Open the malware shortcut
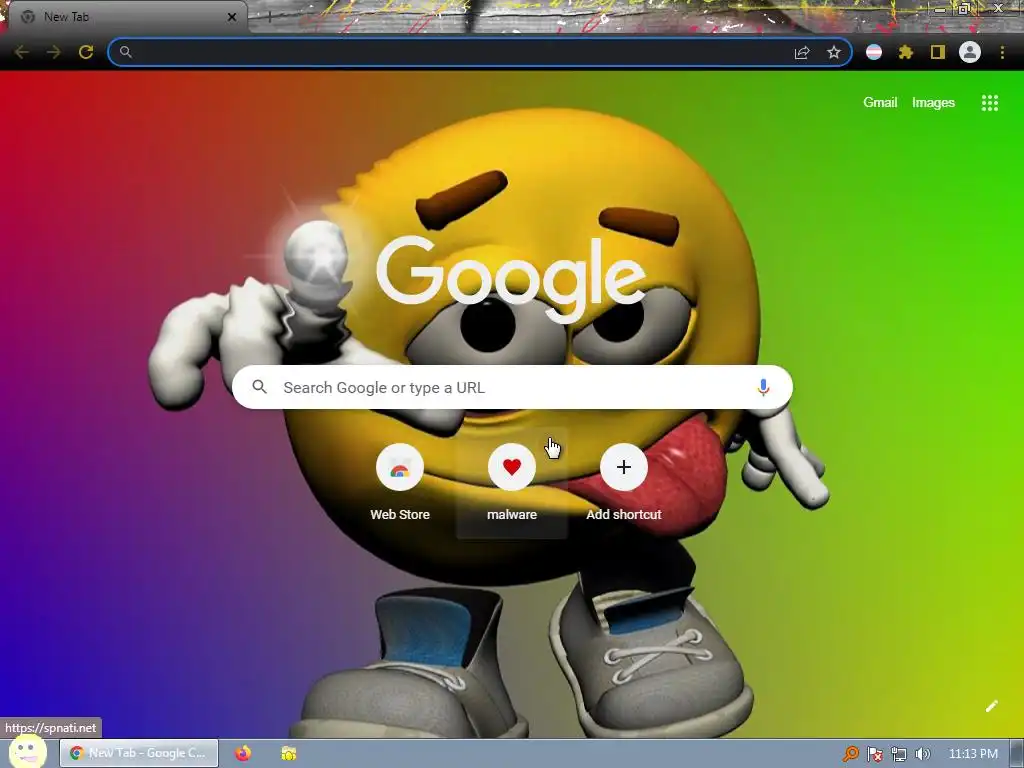Screen dimensions: 1024x768 click(511, 483)
